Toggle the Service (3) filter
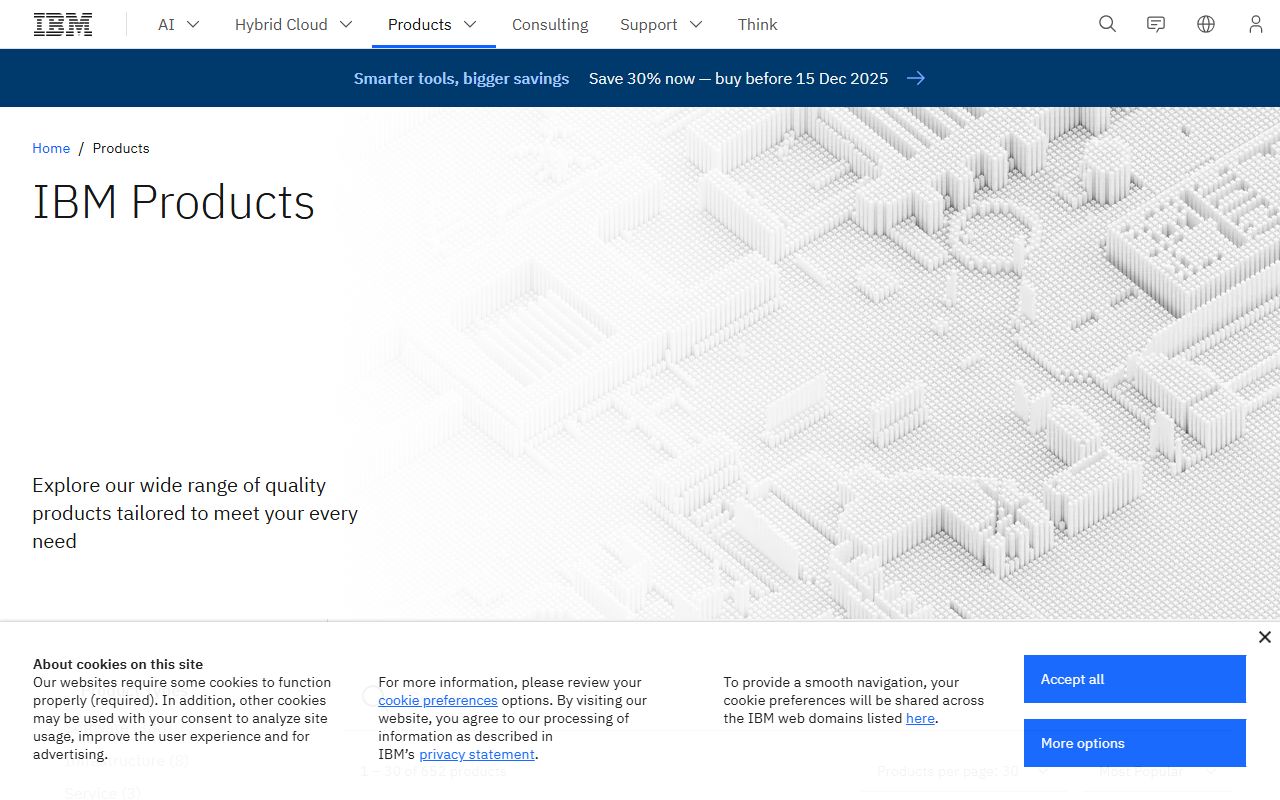Image resolution: width=1280 pixels, height=800 pixels. [102, 792]
